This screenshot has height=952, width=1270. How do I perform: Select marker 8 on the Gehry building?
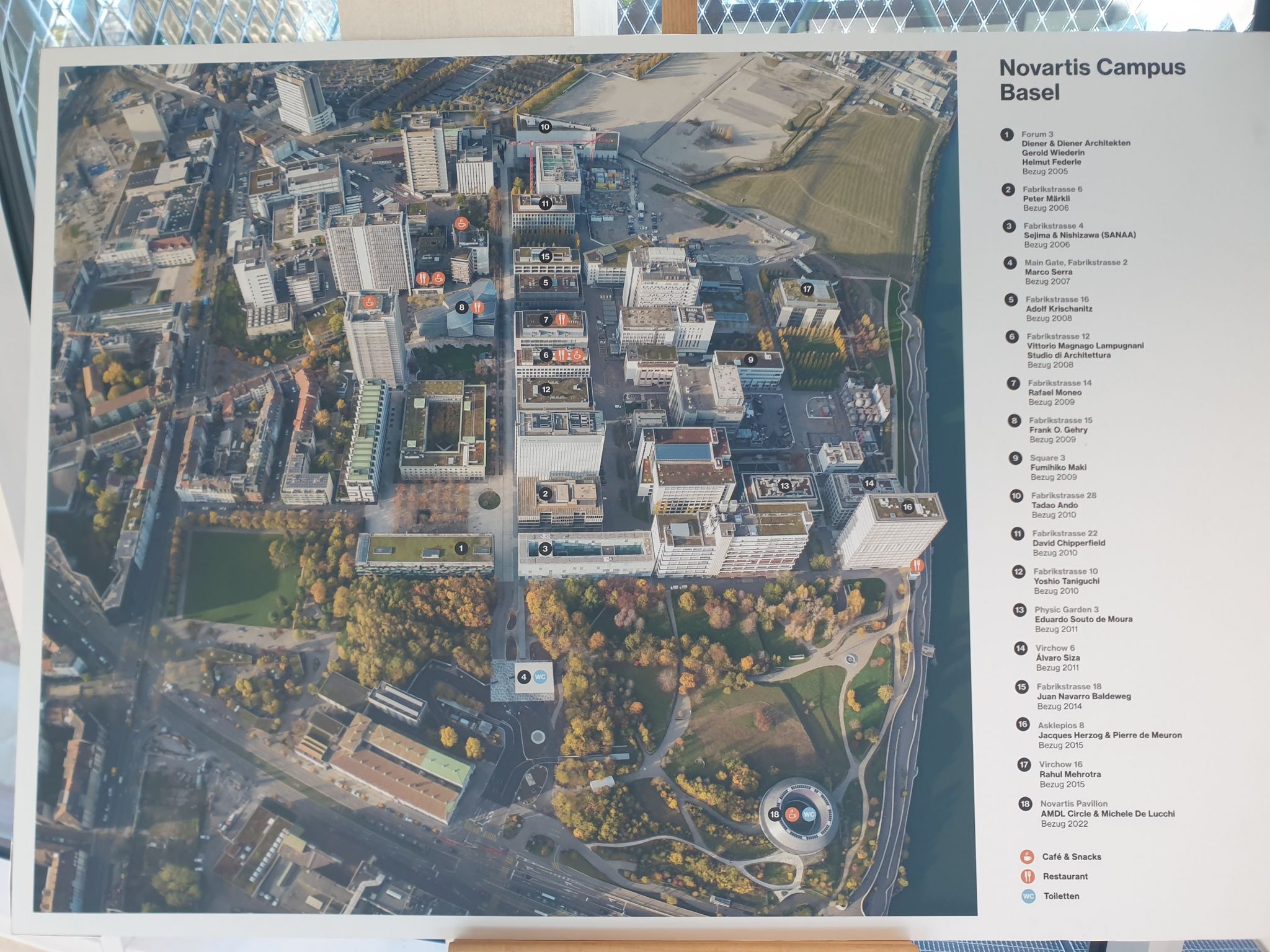[x=461, y=307]
